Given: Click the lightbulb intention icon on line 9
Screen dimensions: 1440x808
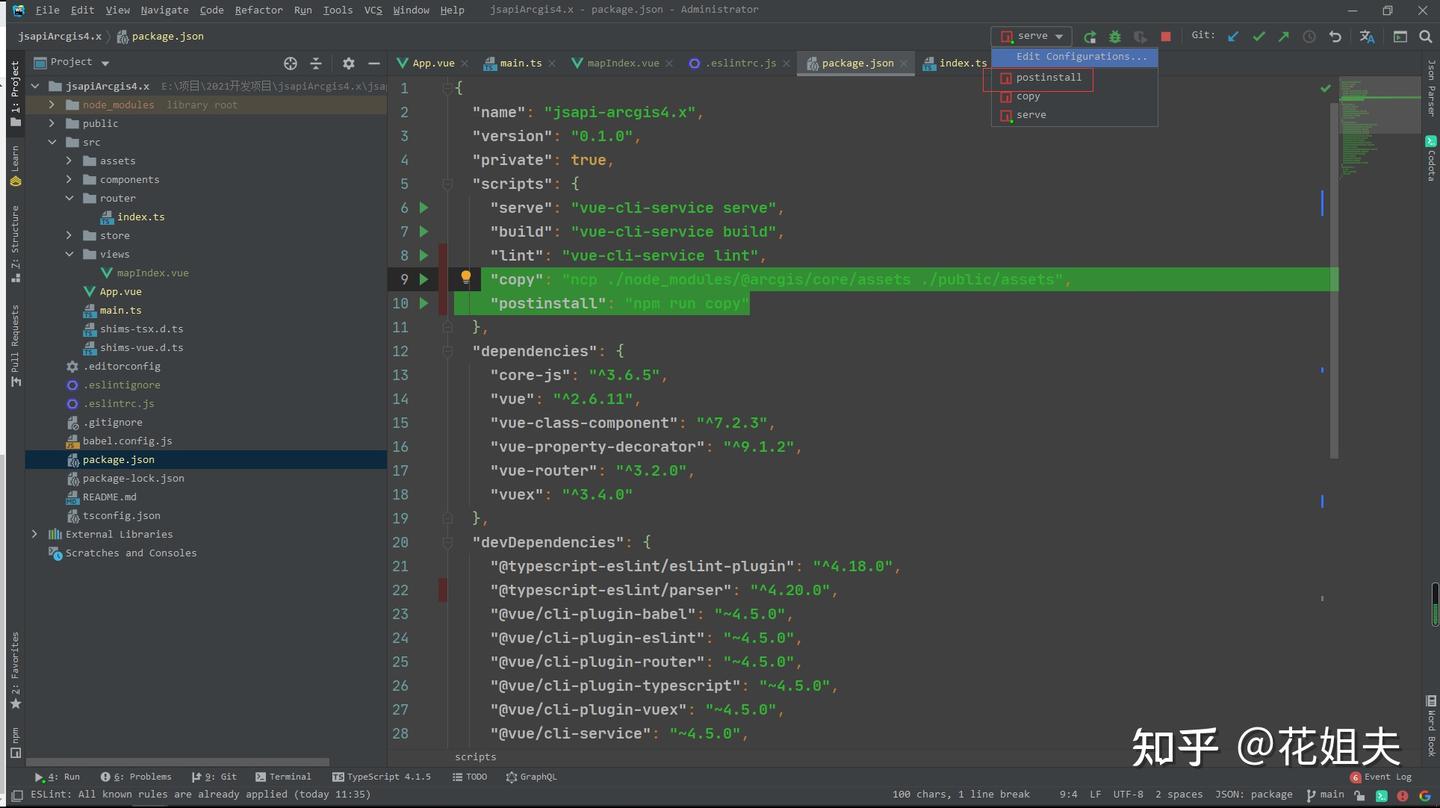Looking at the screenshot, I should tap(465, 277).
